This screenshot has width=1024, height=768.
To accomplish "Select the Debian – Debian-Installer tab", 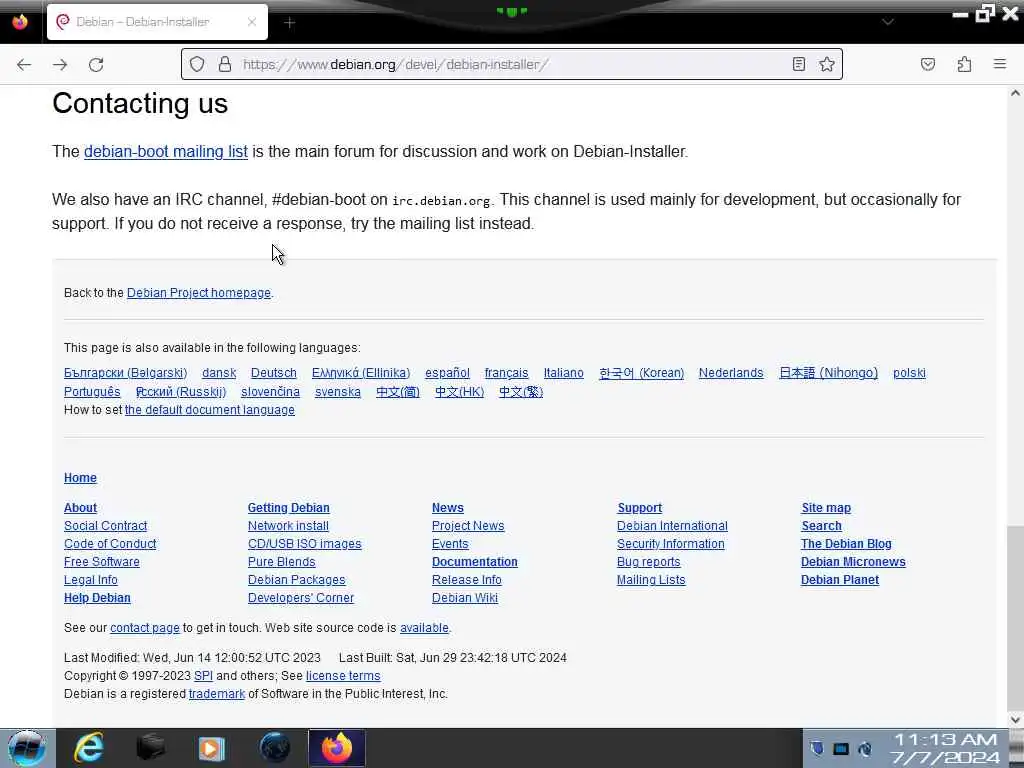I will tap(157, 22).
